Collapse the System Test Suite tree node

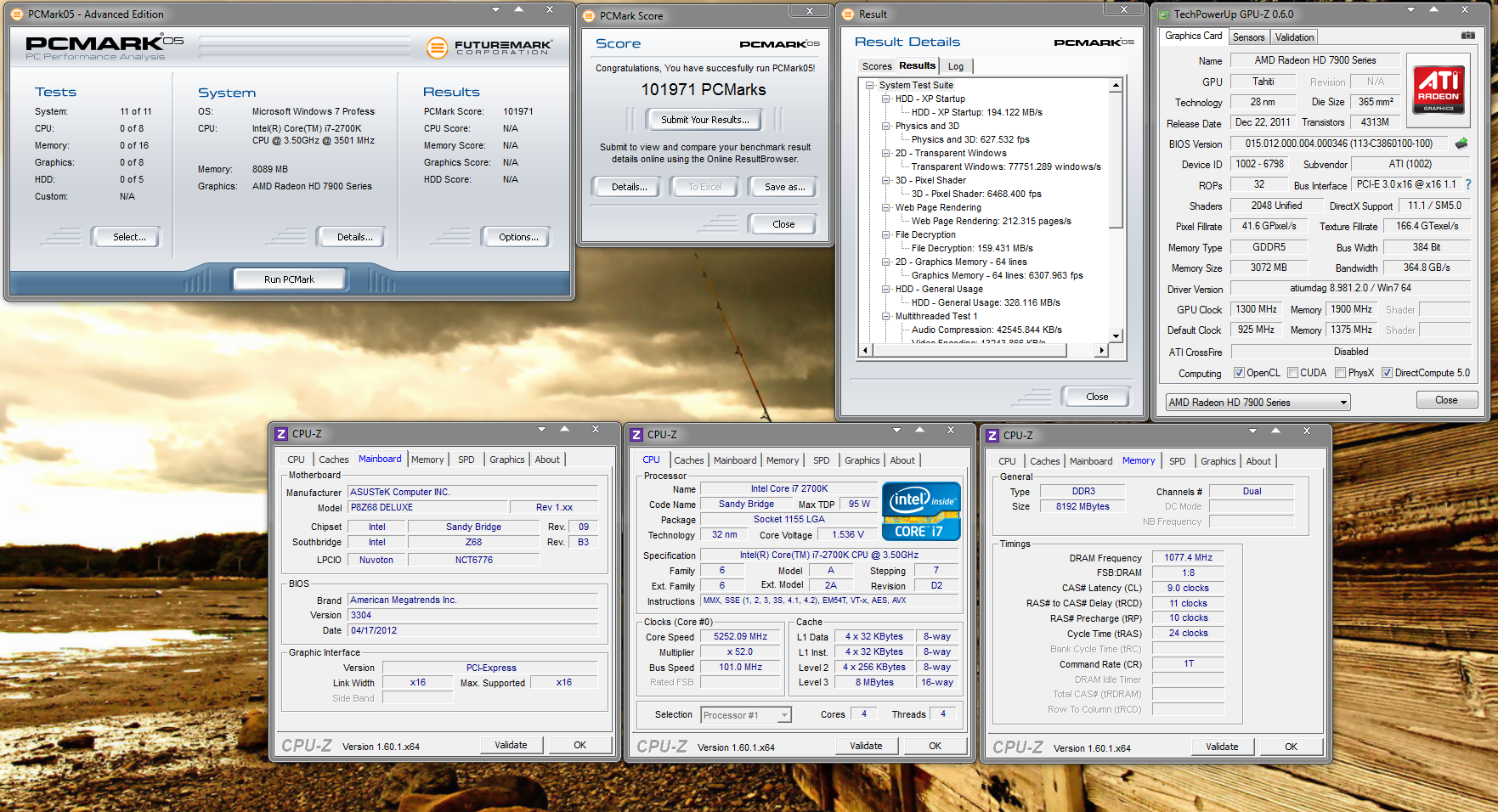(x=870, y=85)
